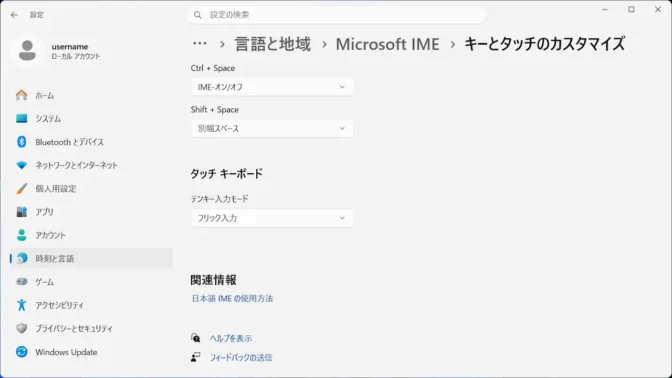Screen dimensions: 672x378
Task: Click the Privacy shield icon
Action: pos(21,328)
